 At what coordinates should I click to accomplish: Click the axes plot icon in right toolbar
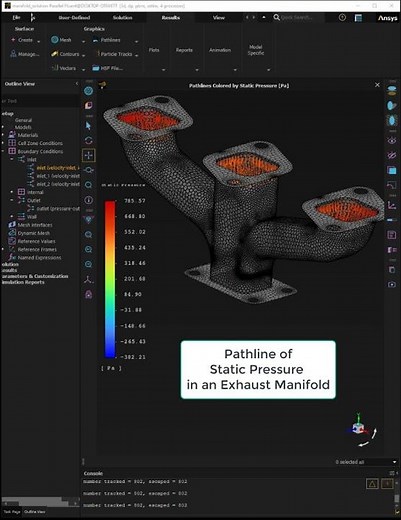[392, 205]
